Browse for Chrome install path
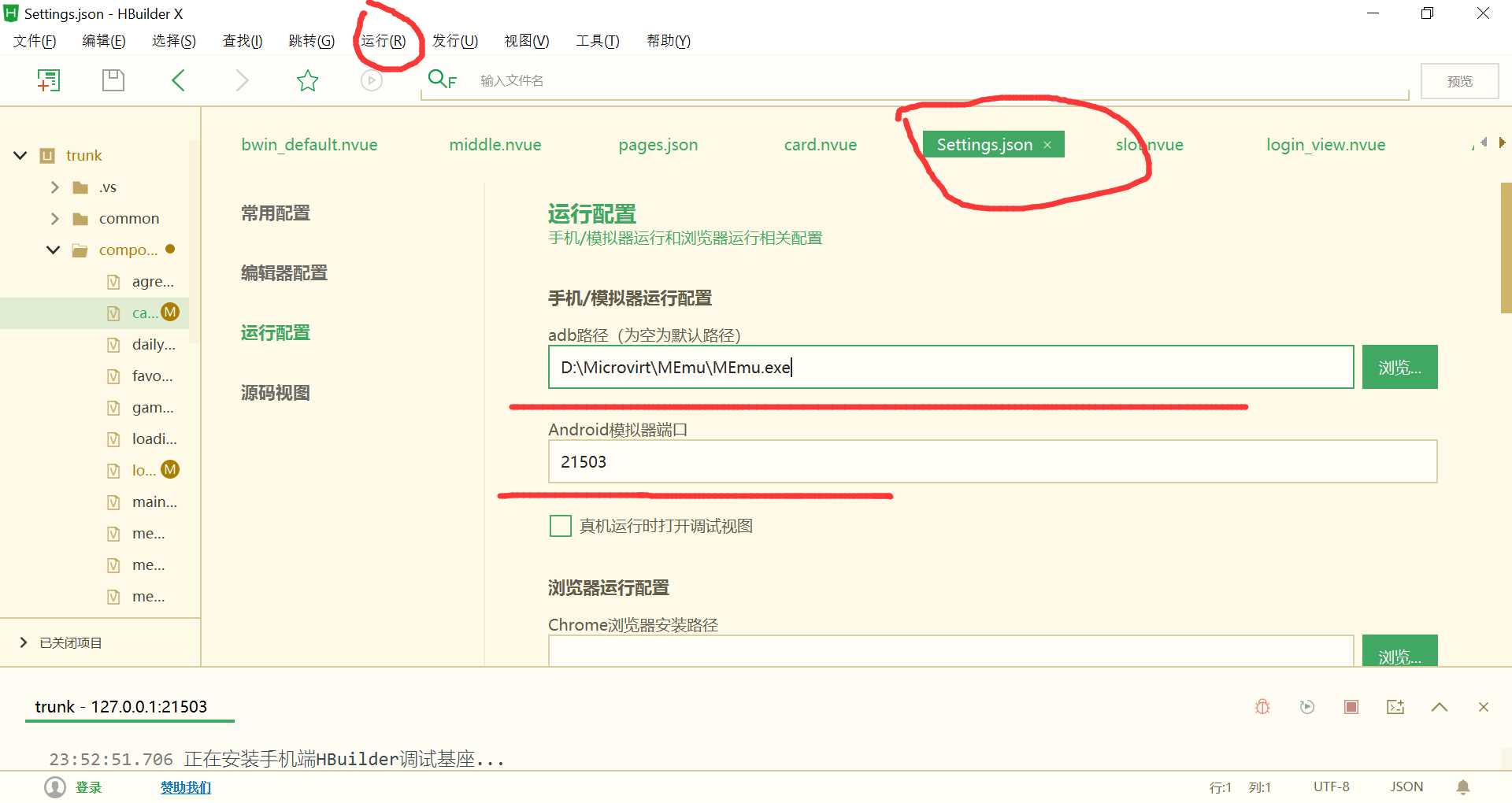Image resolution: width=1512 pixels, height=803 pixels. [x=1400, y=651]
